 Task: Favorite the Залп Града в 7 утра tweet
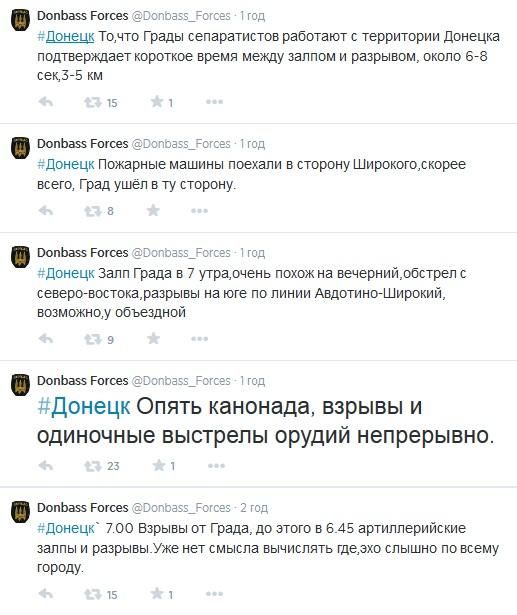(153, 338)
